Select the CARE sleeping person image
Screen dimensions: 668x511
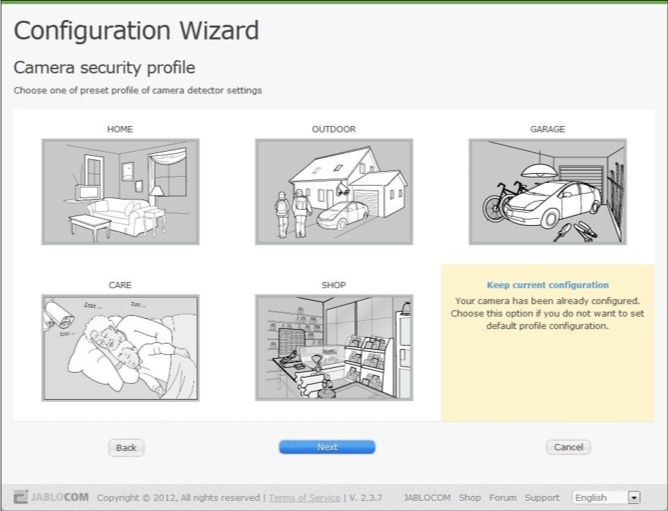(x=120, y=347)
